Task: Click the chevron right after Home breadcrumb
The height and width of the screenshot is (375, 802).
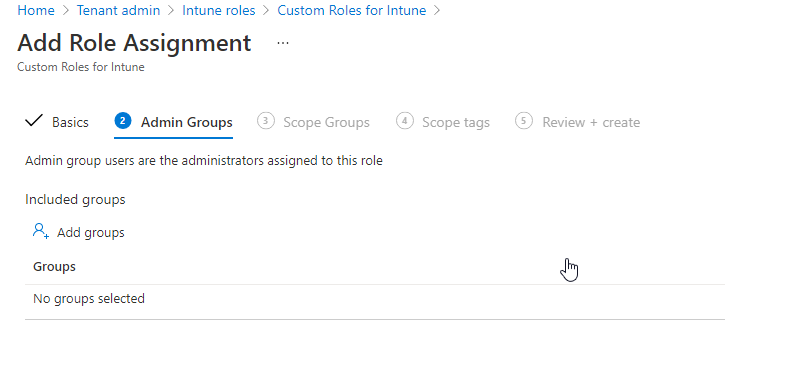Action: click(65, 10)
